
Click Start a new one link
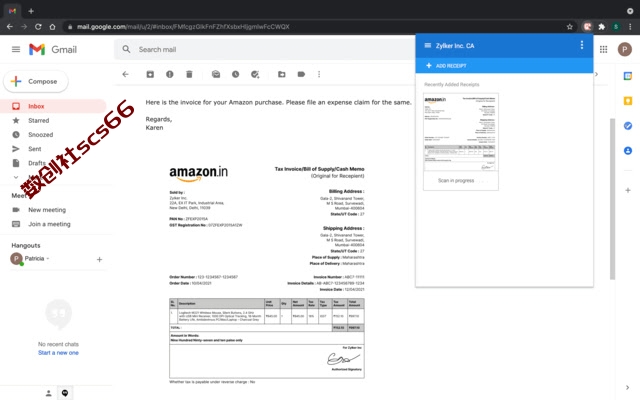pyautogui.click(x=58, y=353)
